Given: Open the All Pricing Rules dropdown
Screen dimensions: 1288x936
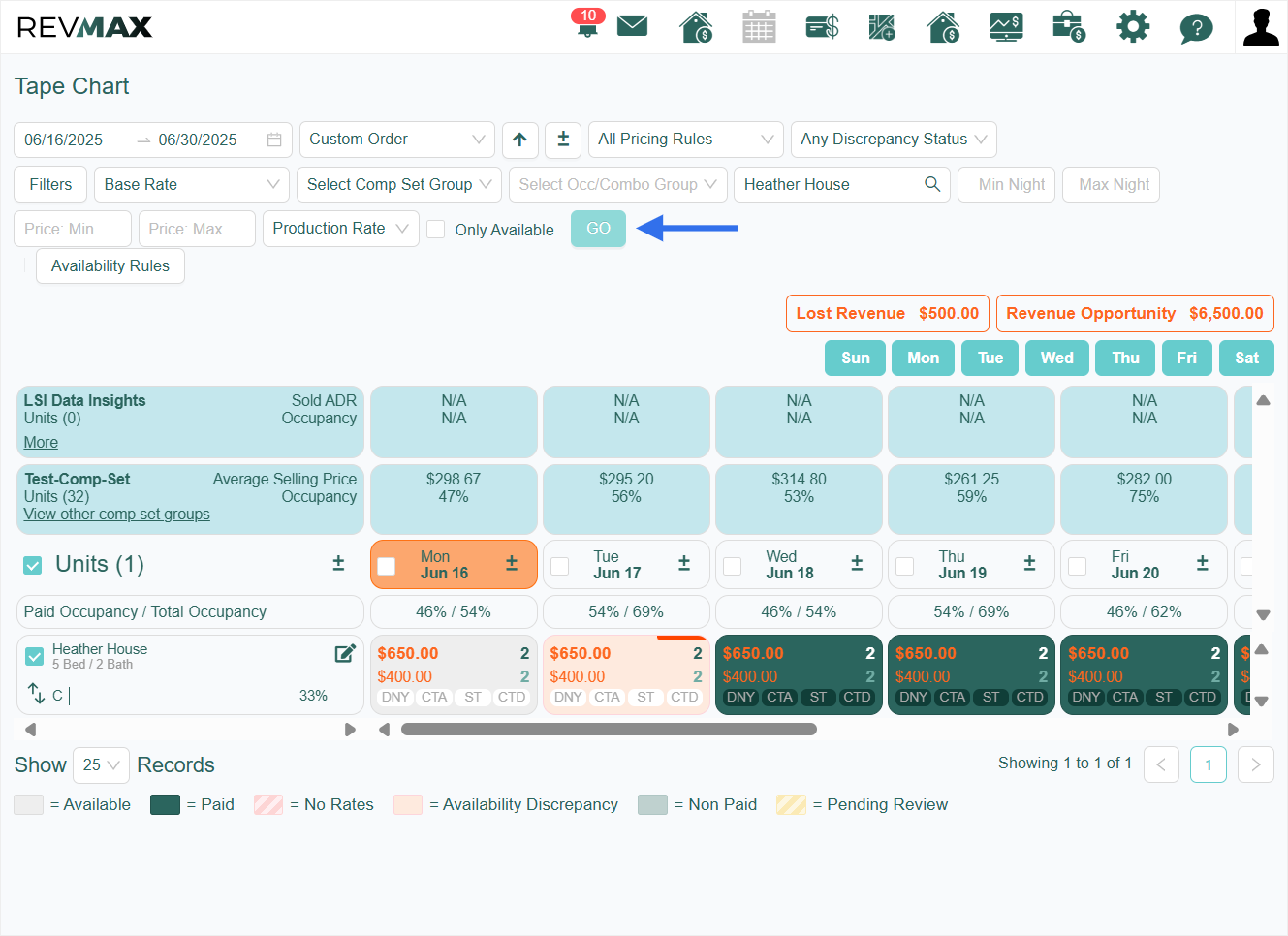Looking at the screenshot, I should pyautogui.click(x=686, y=140).
